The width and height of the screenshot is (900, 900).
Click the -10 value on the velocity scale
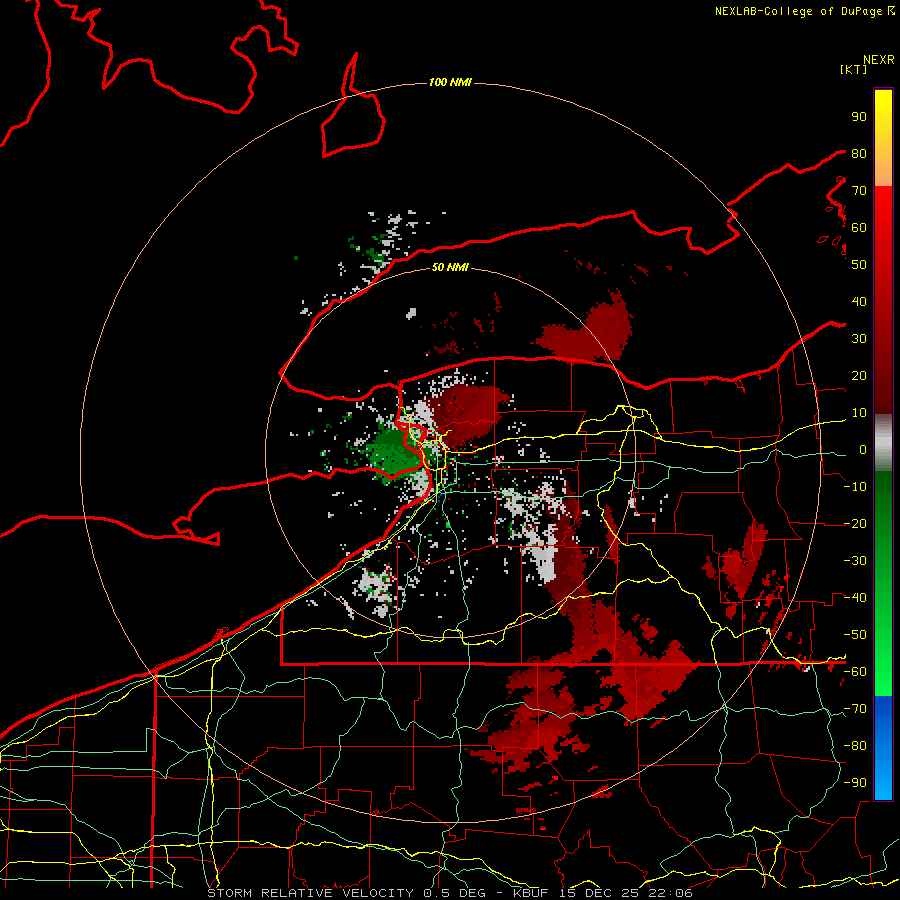click(855, 487)
